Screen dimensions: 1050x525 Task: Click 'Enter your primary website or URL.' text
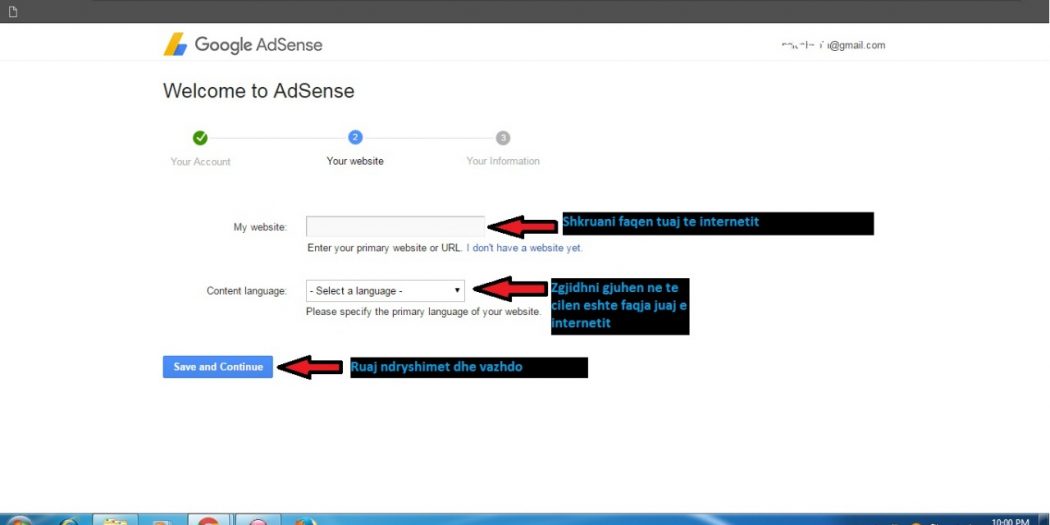point(385,248)
